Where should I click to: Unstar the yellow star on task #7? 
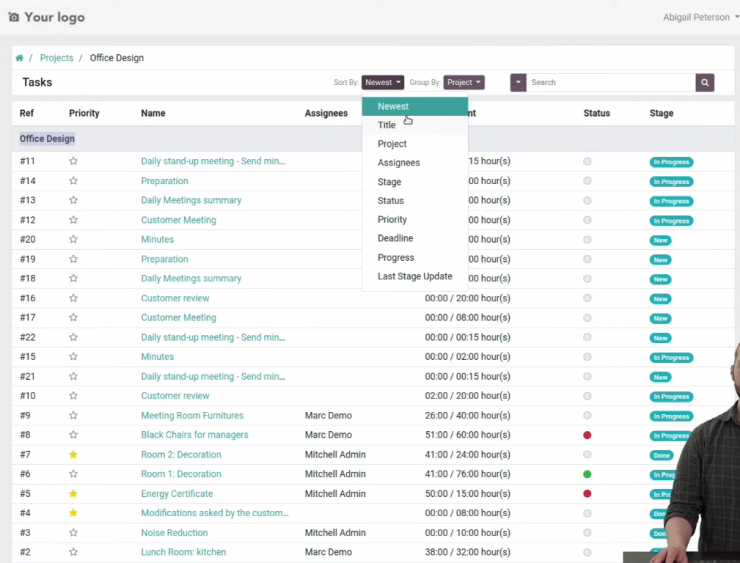(73, 454)
